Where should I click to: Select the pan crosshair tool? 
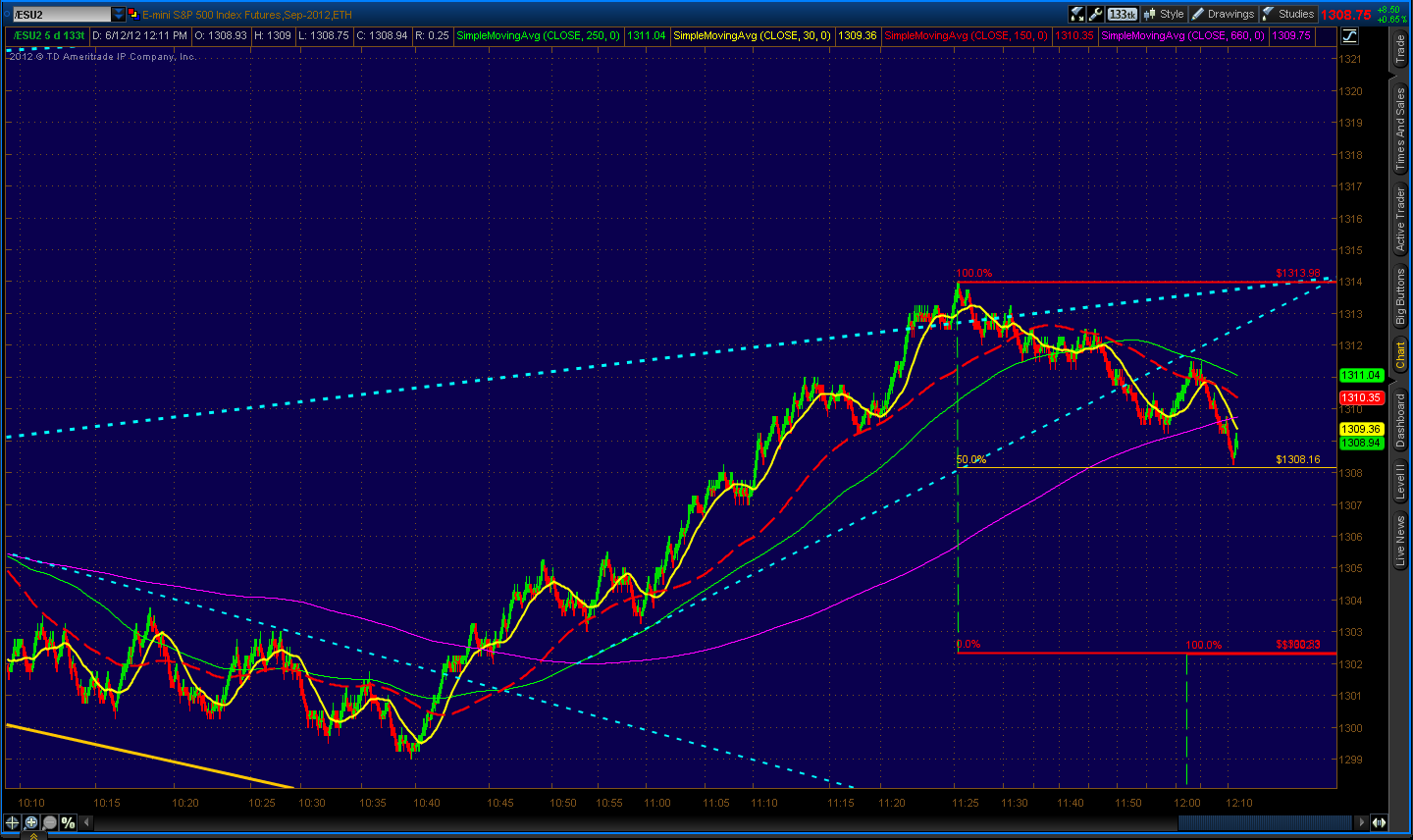pyautogui.click(x=14, y=822)
